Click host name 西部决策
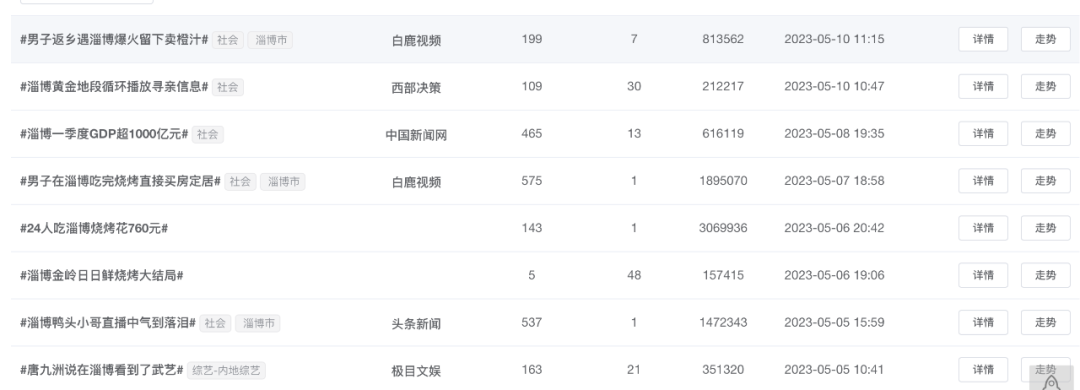The height and width of the screenshot is (390, 1080). pos(416,88)
